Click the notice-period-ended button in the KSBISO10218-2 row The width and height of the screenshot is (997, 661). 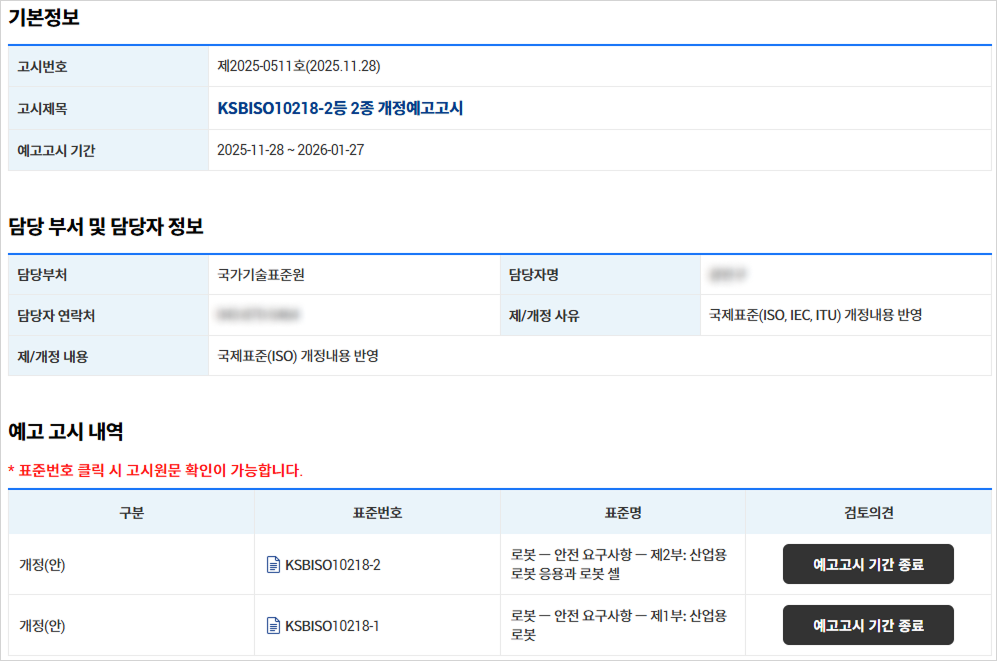click(868, 564)
